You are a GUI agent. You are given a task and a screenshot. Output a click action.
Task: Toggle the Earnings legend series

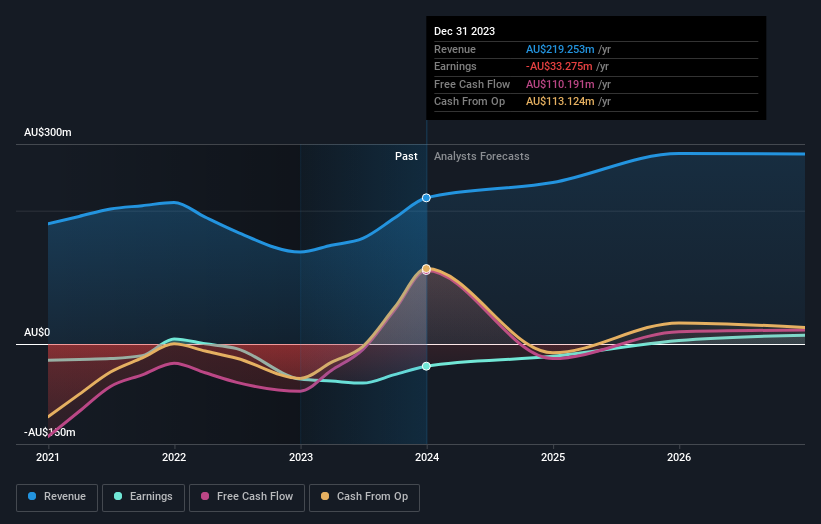pyautogui.click(x=143, y=497)
